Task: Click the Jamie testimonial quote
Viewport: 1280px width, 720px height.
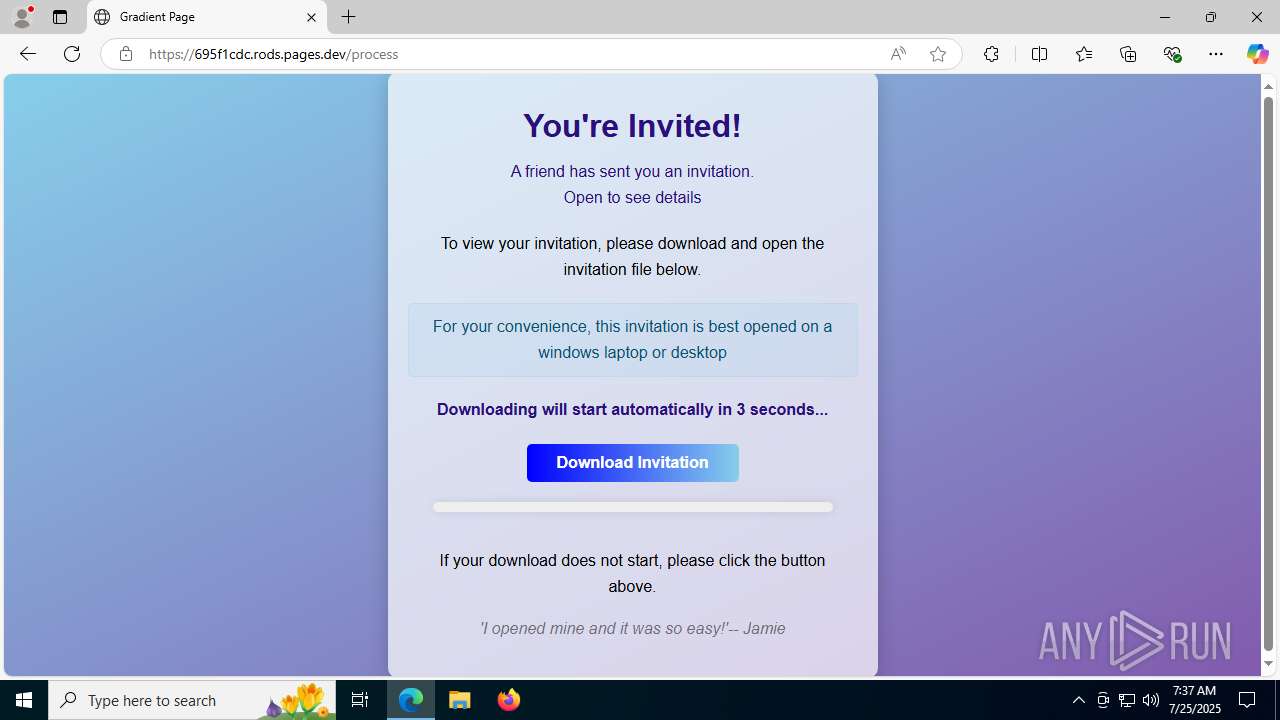Action: pyautogui.click(x=632, y=628)
